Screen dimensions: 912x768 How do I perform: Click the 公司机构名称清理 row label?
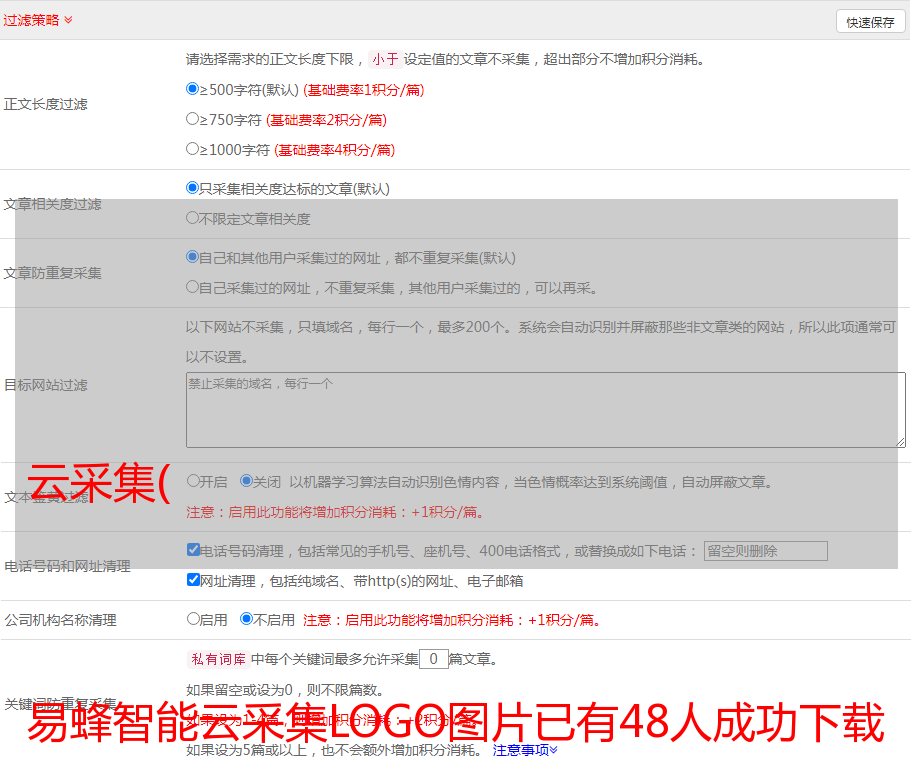(x=60, y=620)
